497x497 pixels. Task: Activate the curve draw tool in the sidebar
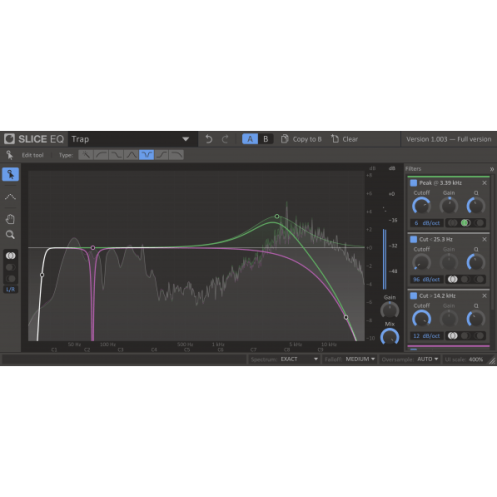(10, 197)
